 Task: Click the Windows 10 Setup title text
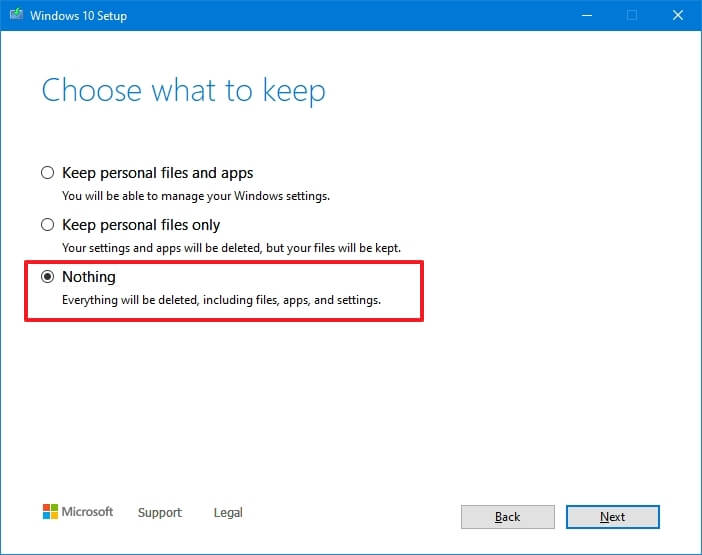(77, 16)
